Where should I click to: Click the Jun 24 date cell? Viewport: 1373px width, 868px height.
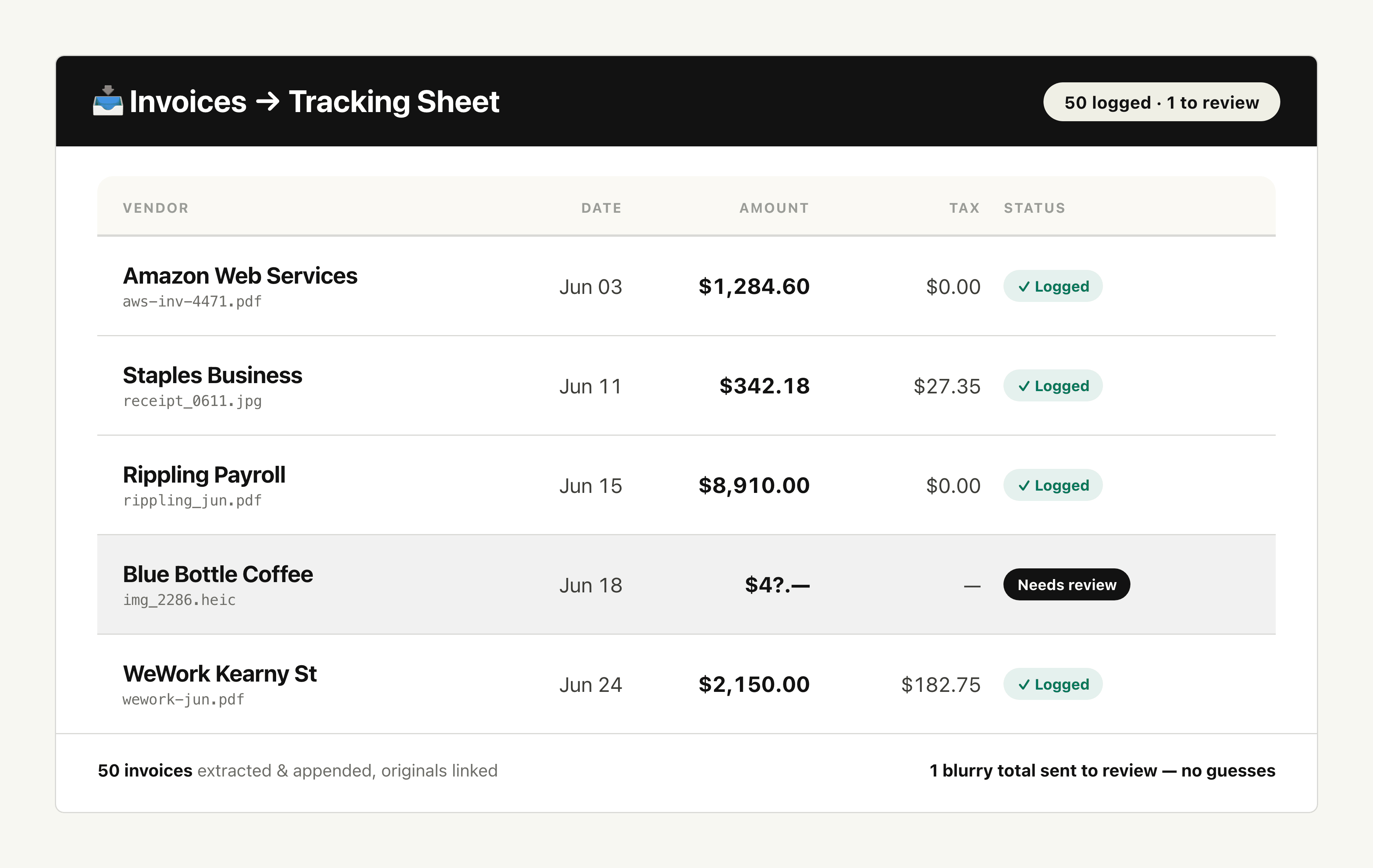[x=590, y=685]
